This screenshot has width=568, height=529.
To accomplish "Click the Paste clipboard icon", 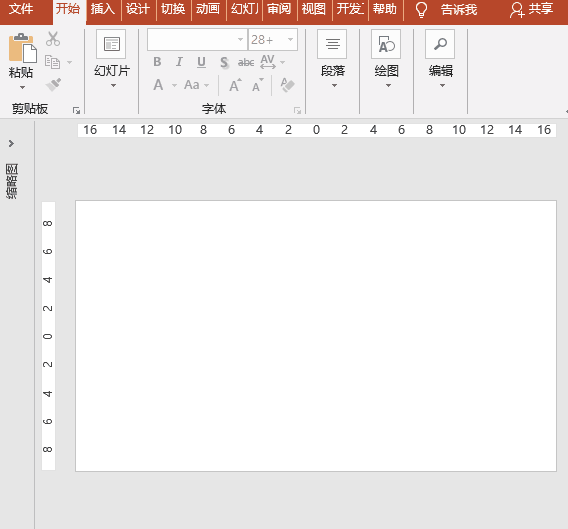I will 22,48.
